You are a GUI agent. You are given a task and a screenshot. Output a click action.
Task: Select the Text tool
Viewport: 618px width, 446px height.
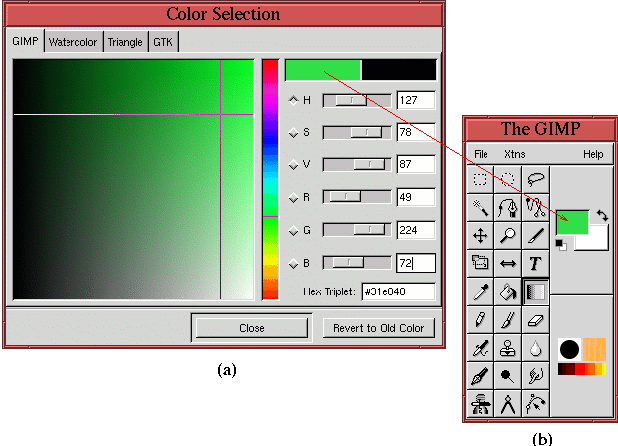click(x=536, y=264)
